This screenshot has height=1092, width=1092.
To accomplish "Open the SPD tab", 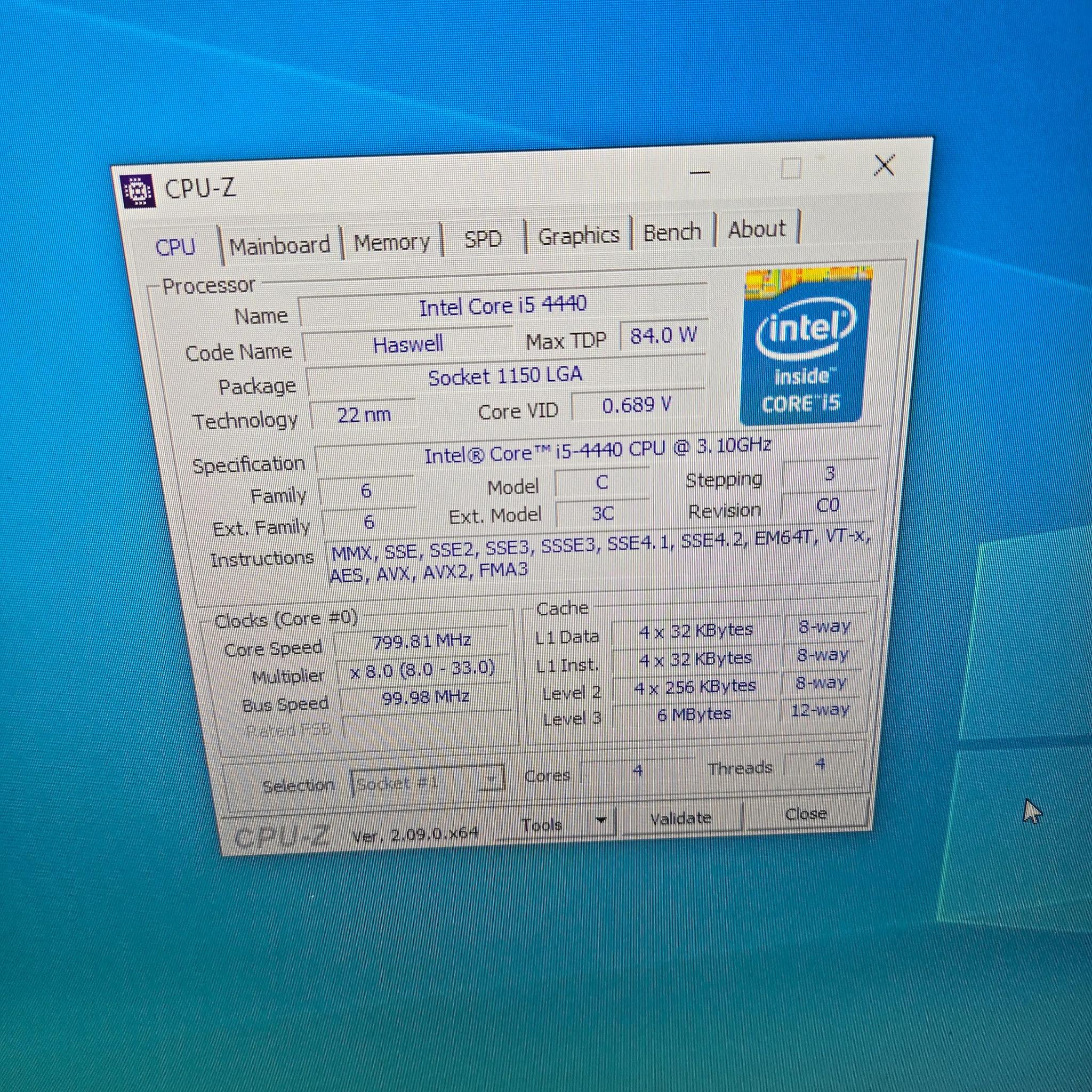I will [483, 238].
